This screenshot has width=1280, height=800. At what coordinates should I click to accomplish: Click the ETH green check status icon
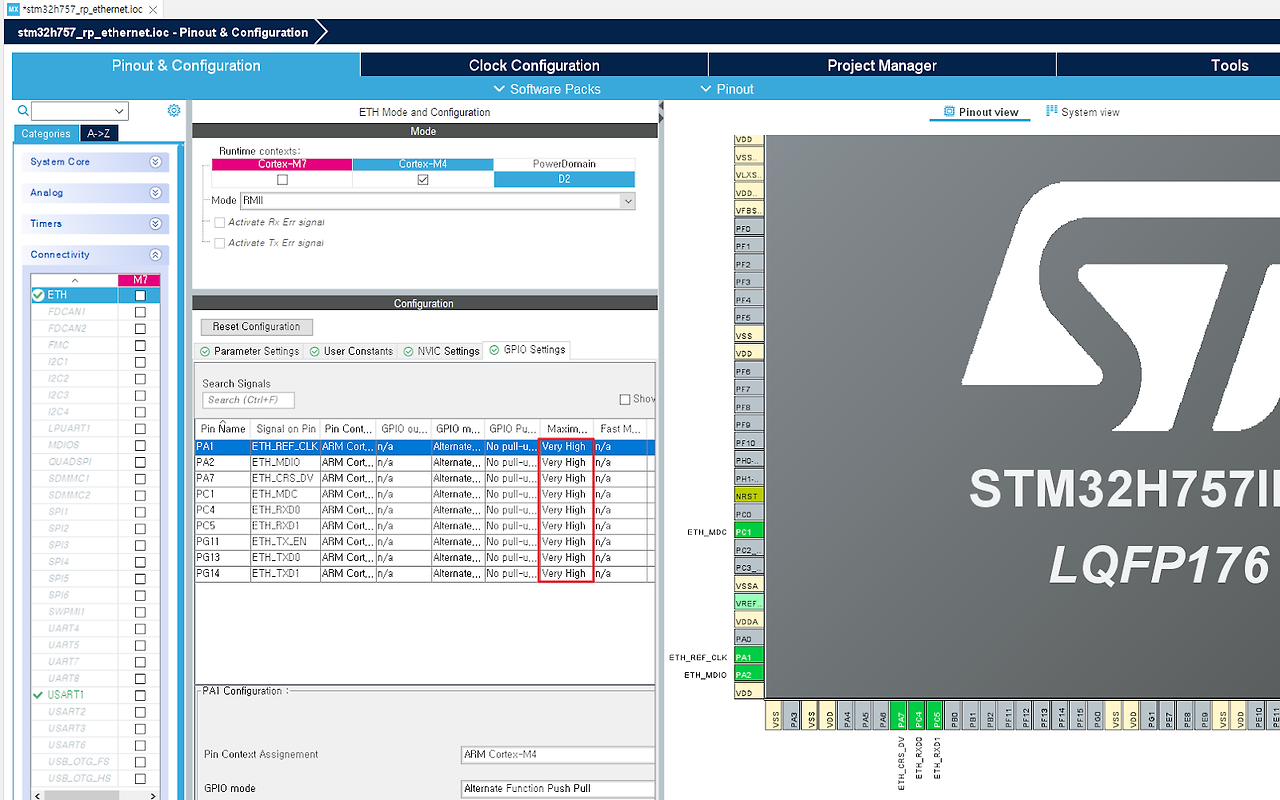pyautogui.click(x=38, y=295)
